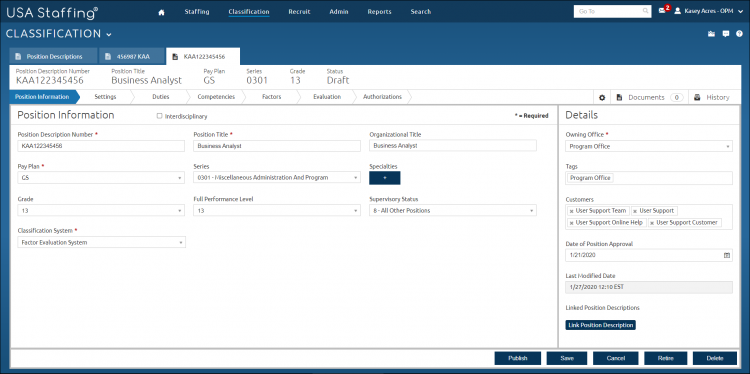Viewport: 750px width, 374px height.
Task: Add a specialty with the plus button
Action: click(x=385, y=178)
